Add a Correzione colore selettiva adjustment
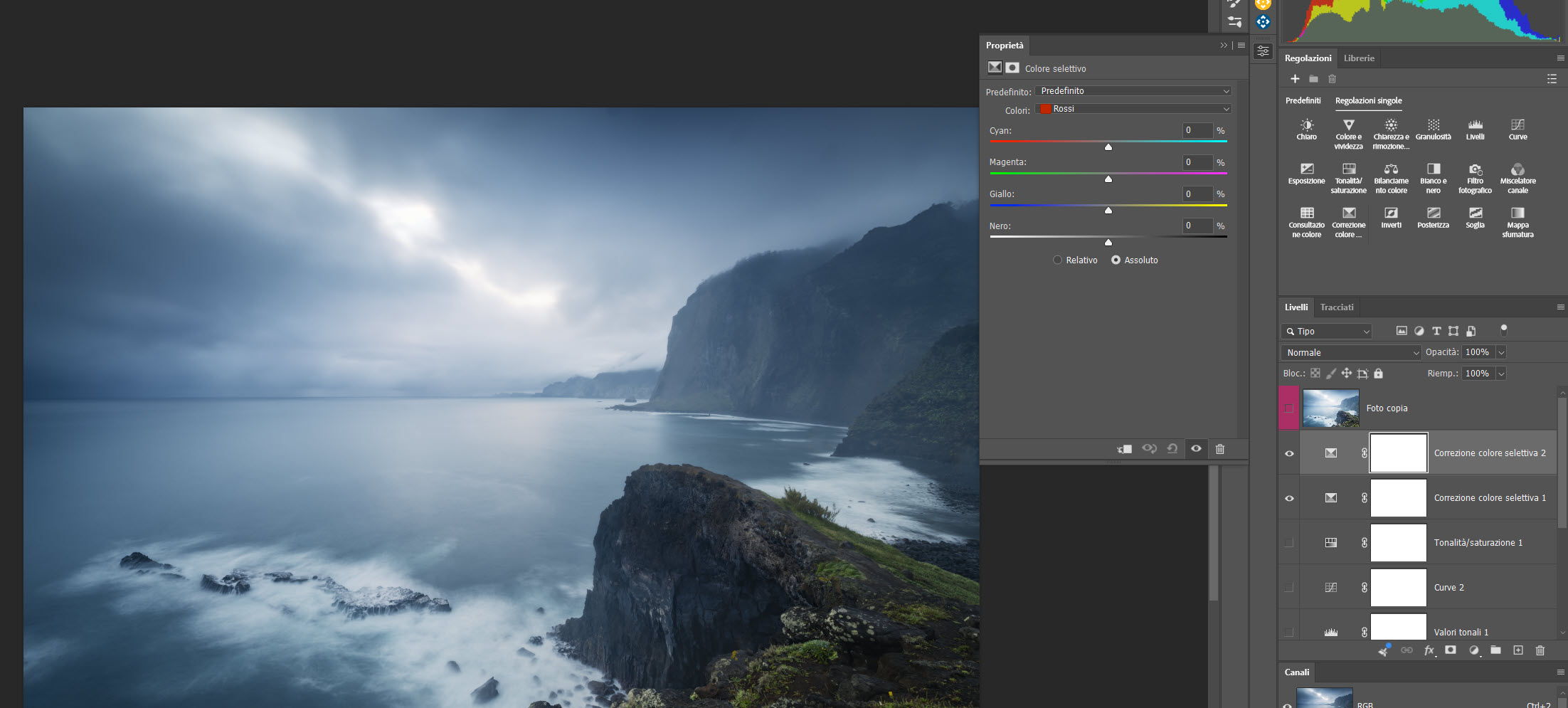Screen dimensions: 1568x708 coord(1348,223)
